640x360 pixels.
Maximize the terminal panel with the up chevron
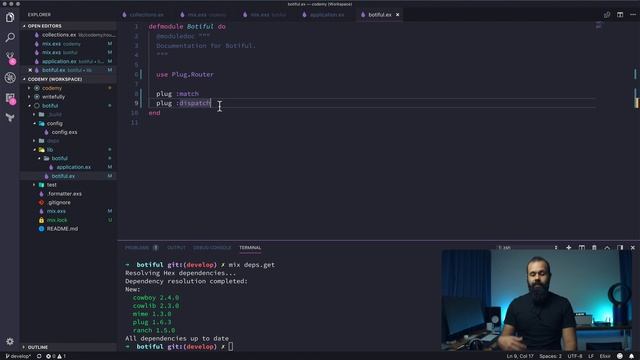click(607, 248)
